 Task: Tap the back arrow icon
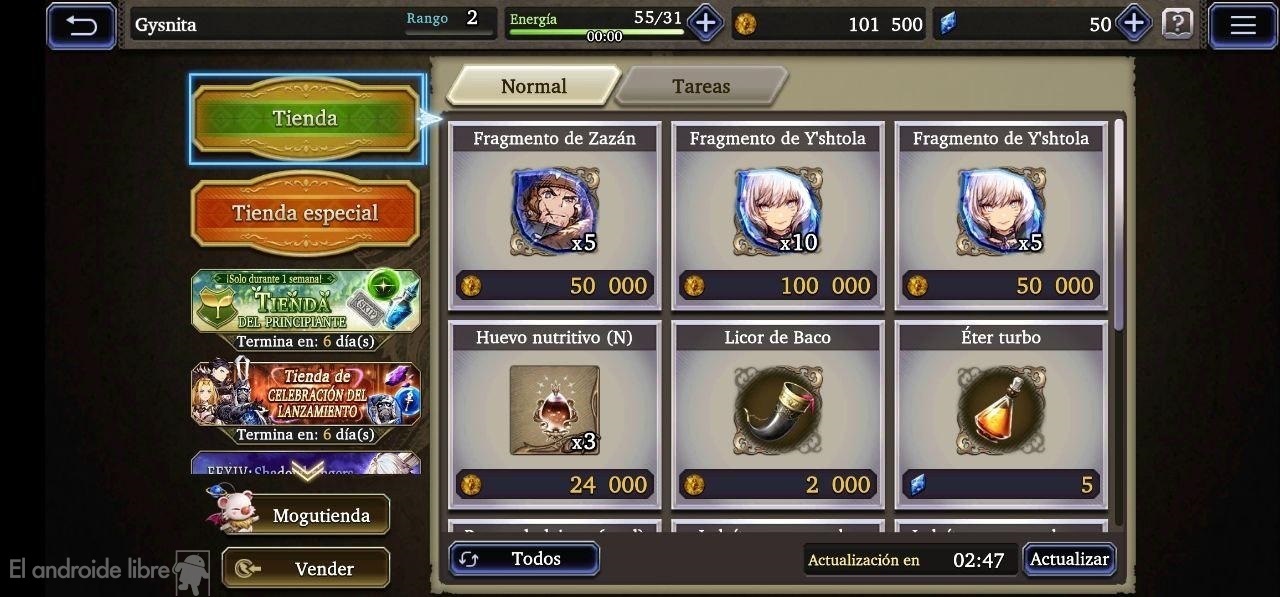[x=81, y=25]
